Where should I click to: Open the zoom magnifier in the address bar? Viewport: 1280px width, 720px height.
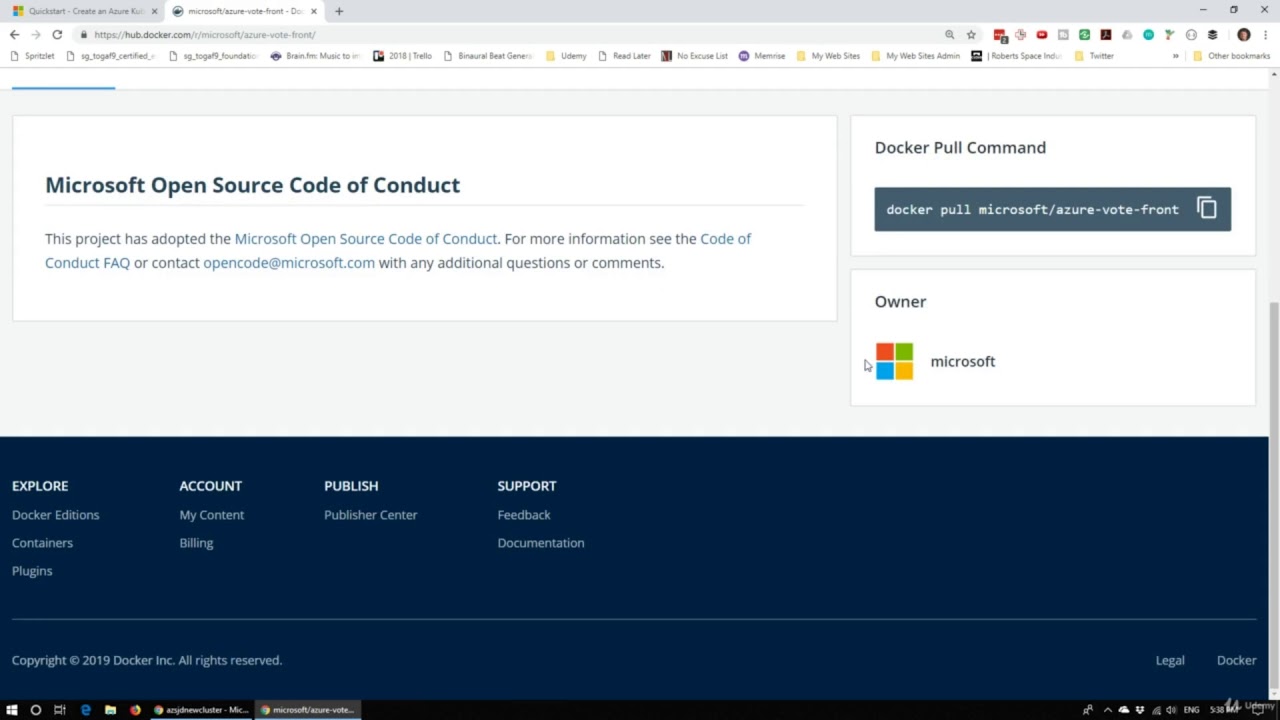tap(950, 34)
